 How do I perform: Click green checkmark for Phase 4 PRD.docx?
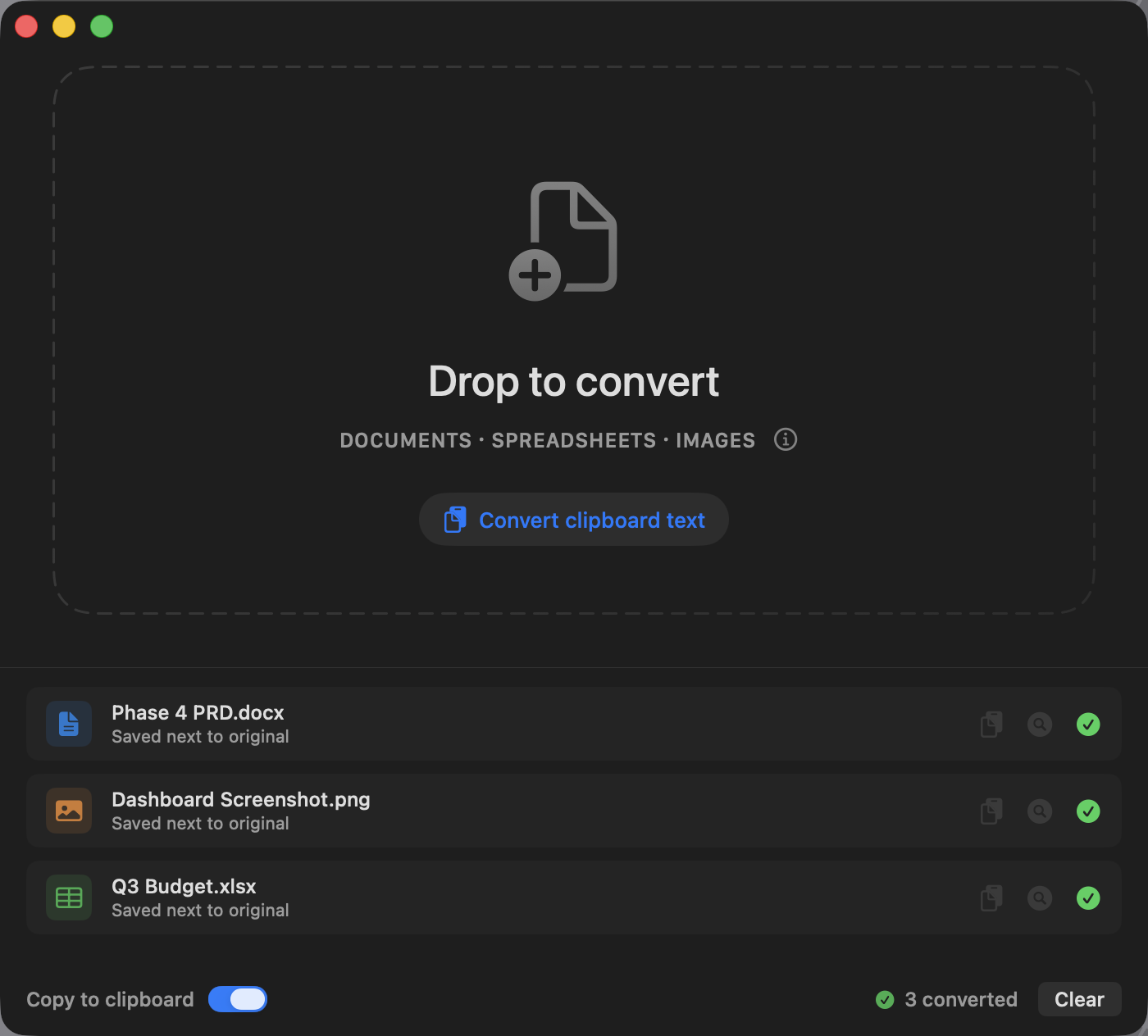click(x=1088, y=725)
